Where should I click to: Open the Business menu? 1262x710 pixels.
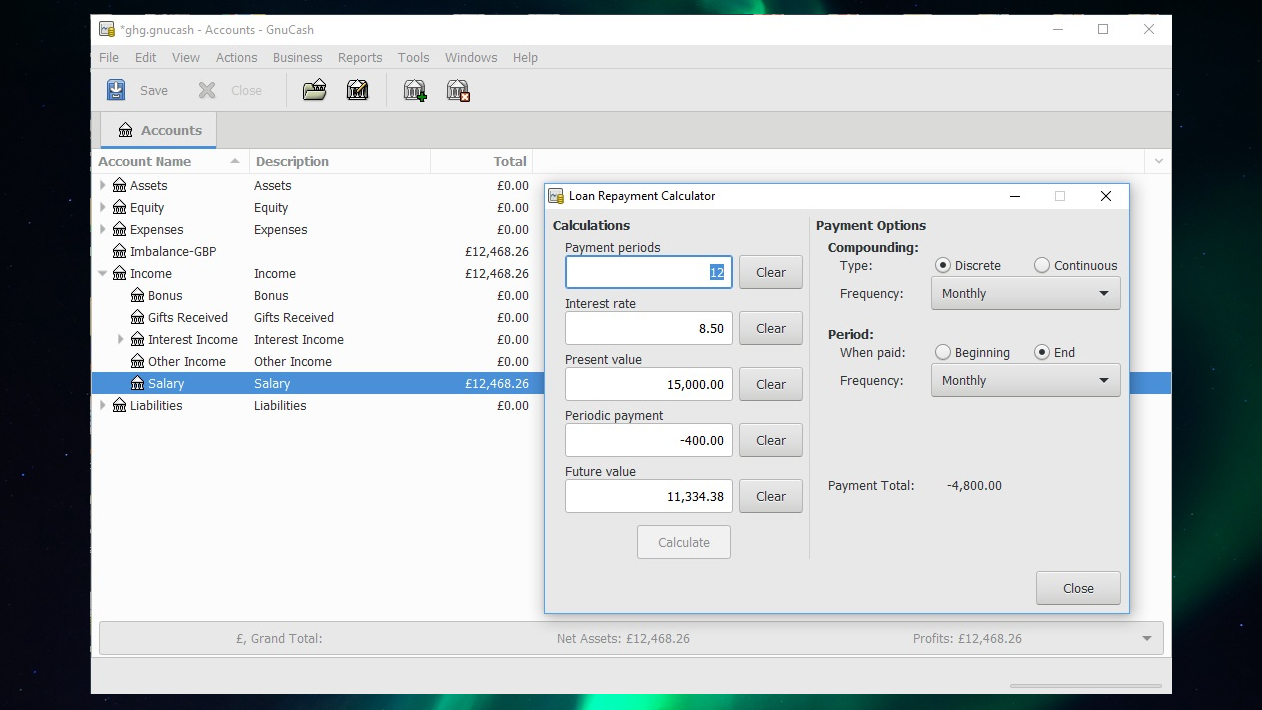point(297,57)
